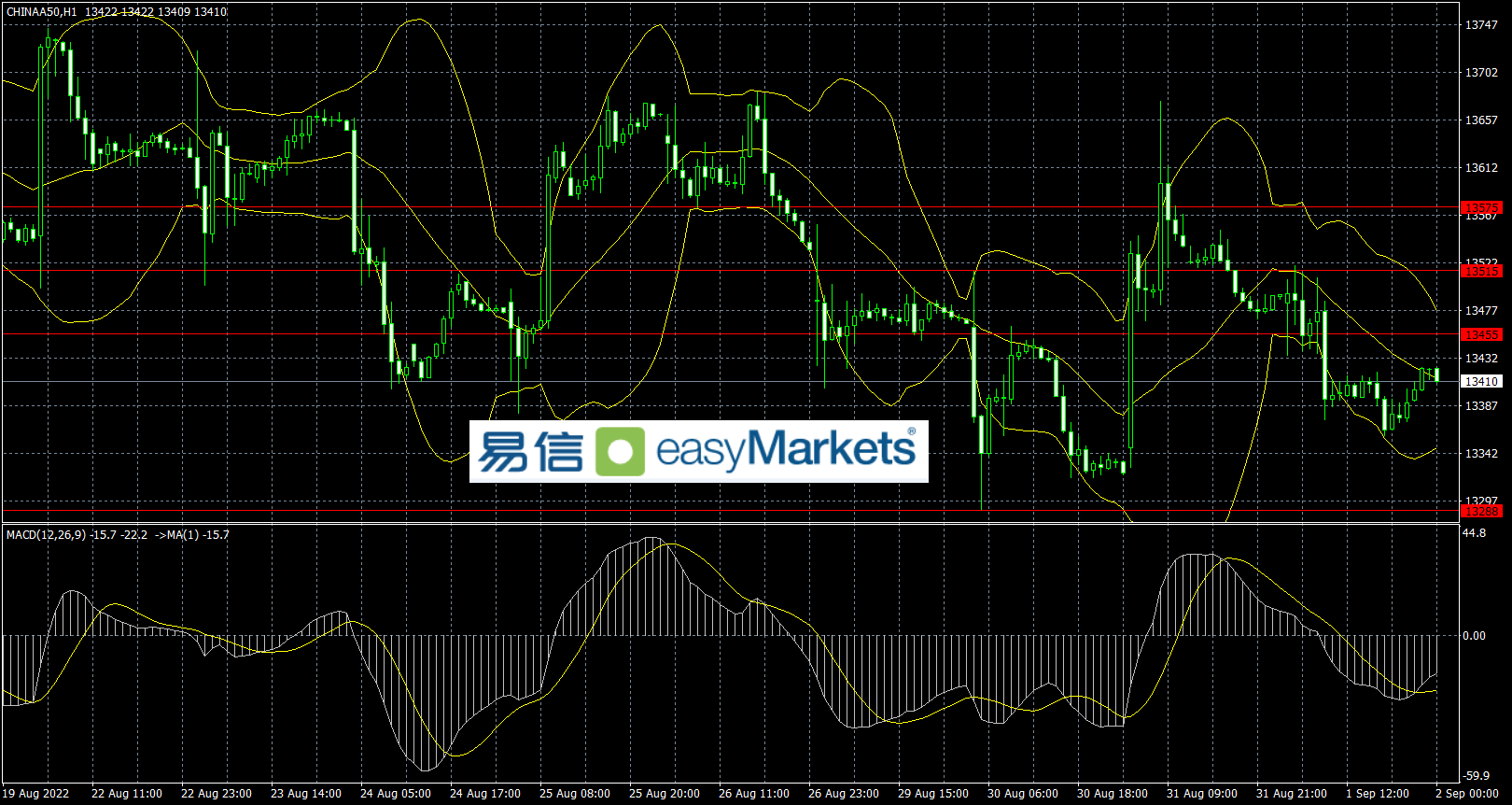Click the 25 Aug 08:00 time label
Viewport: 1512px width, 805px height.
[575, 794]
